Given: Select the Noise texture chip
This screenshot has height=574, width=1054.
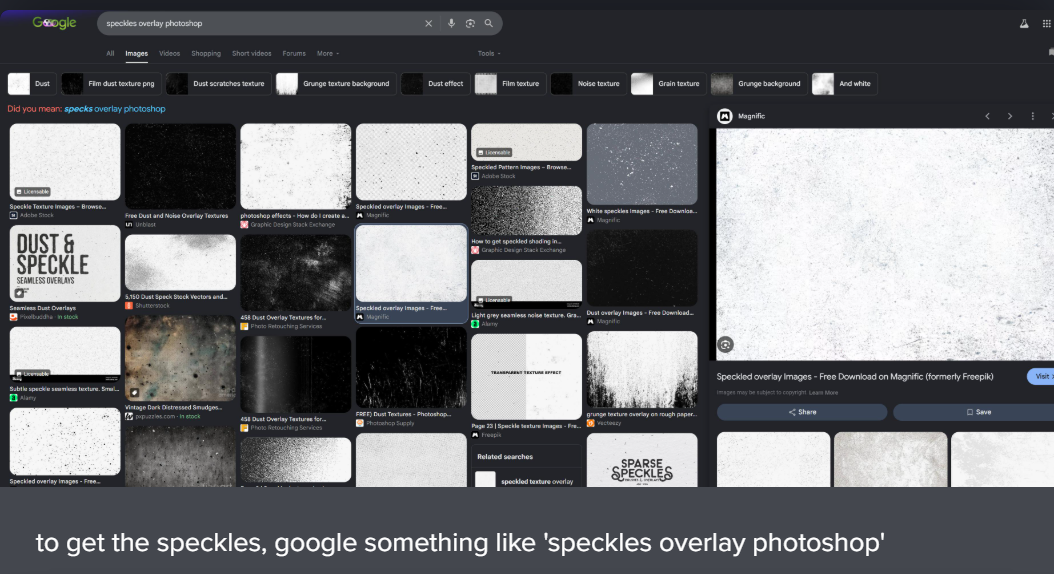Looking at the screenshot, I should (x=588, y=84).
